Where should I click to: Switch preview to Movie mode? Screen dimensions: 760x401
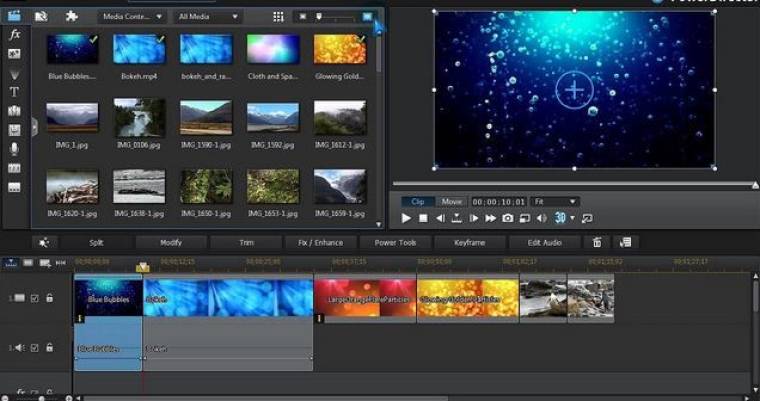(x=451, y=201)
